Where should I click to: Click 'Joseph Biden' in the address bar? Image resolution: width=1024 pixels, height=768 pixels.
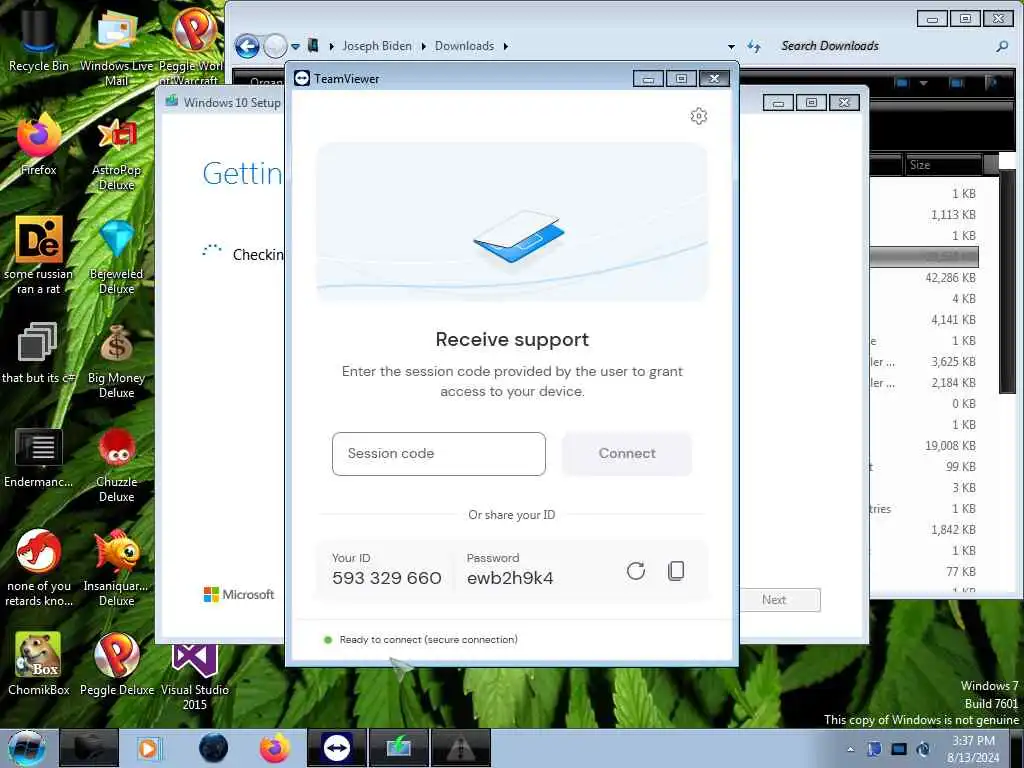(x=377, y=46)
